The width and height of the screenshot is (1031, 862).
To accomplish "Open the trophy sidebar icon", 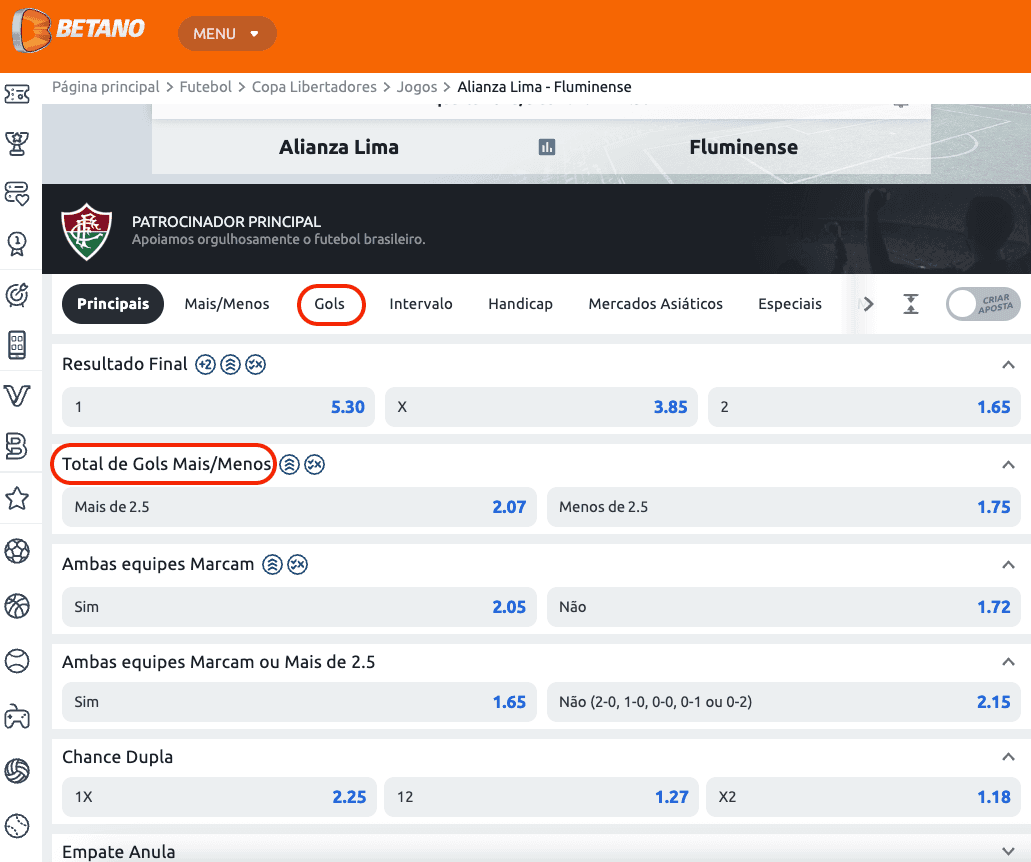I will coord(17,143).
